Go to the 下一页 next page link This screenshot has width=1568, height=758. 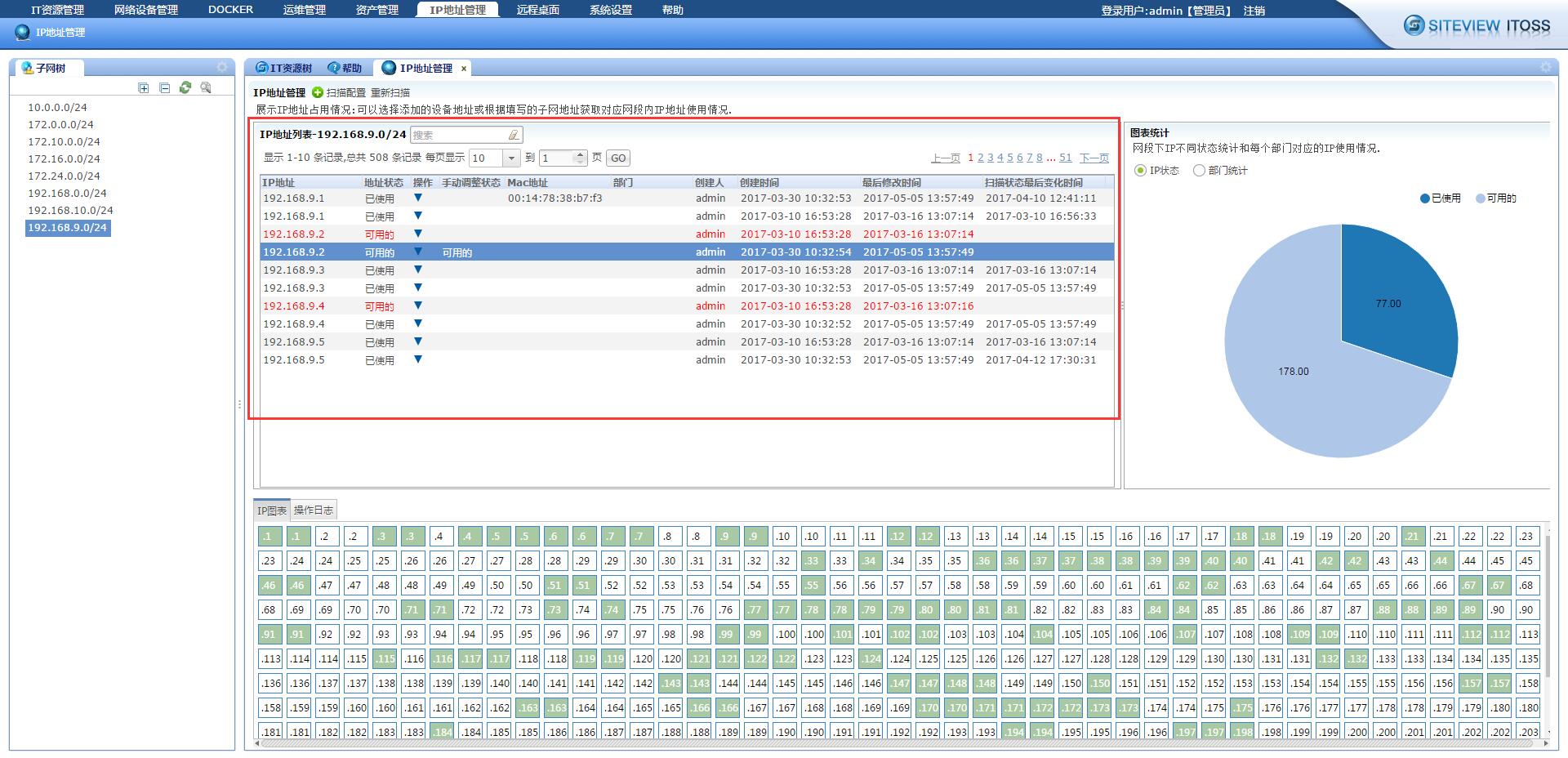(x=1094, y=158)
